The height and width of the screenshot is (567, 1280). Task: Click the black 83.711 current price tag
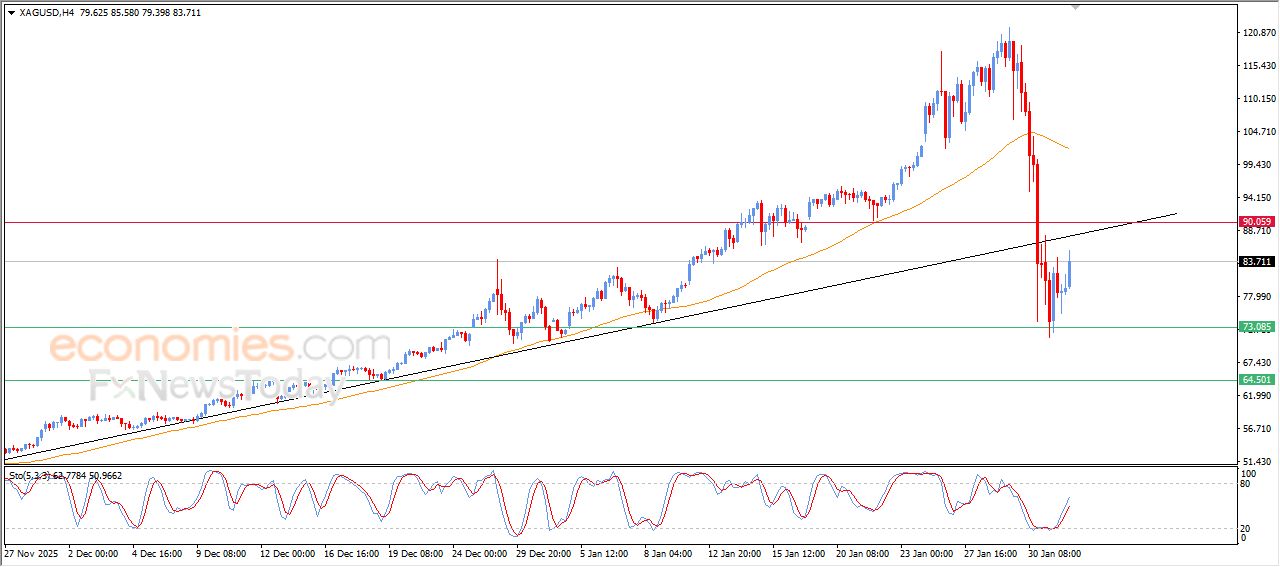coord(1256,262)
